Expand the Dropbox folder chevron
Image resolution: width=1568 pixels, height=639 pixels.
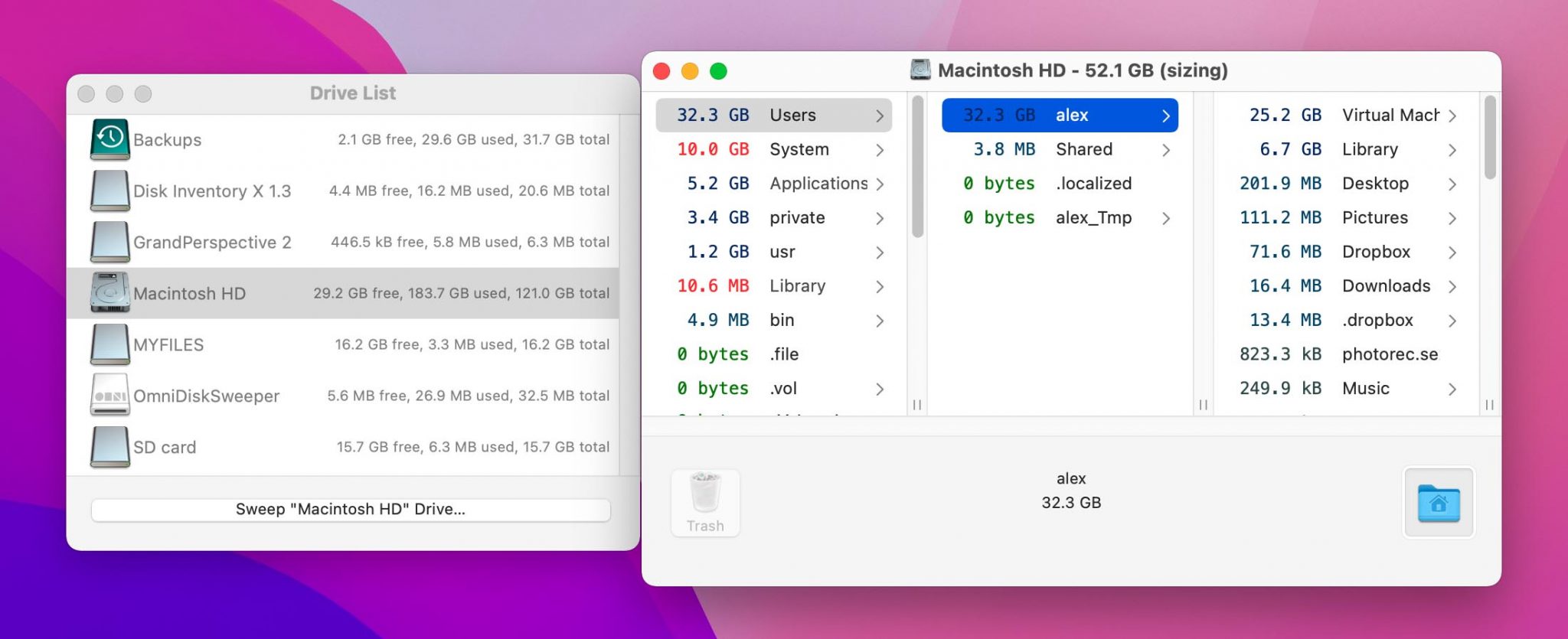tap(1452, 253)
